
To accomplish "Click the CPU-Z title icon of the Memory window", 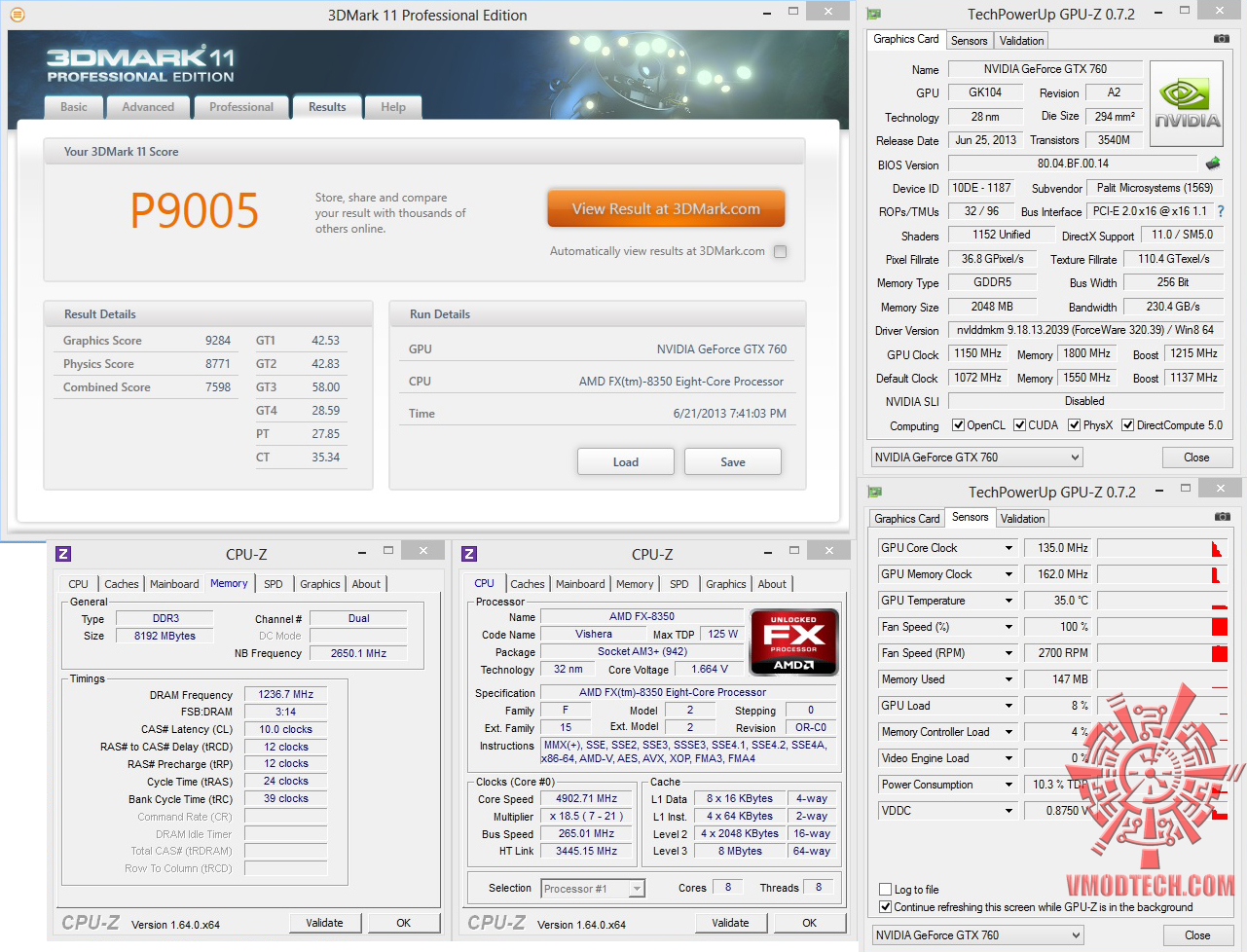I will pos(63,554).
